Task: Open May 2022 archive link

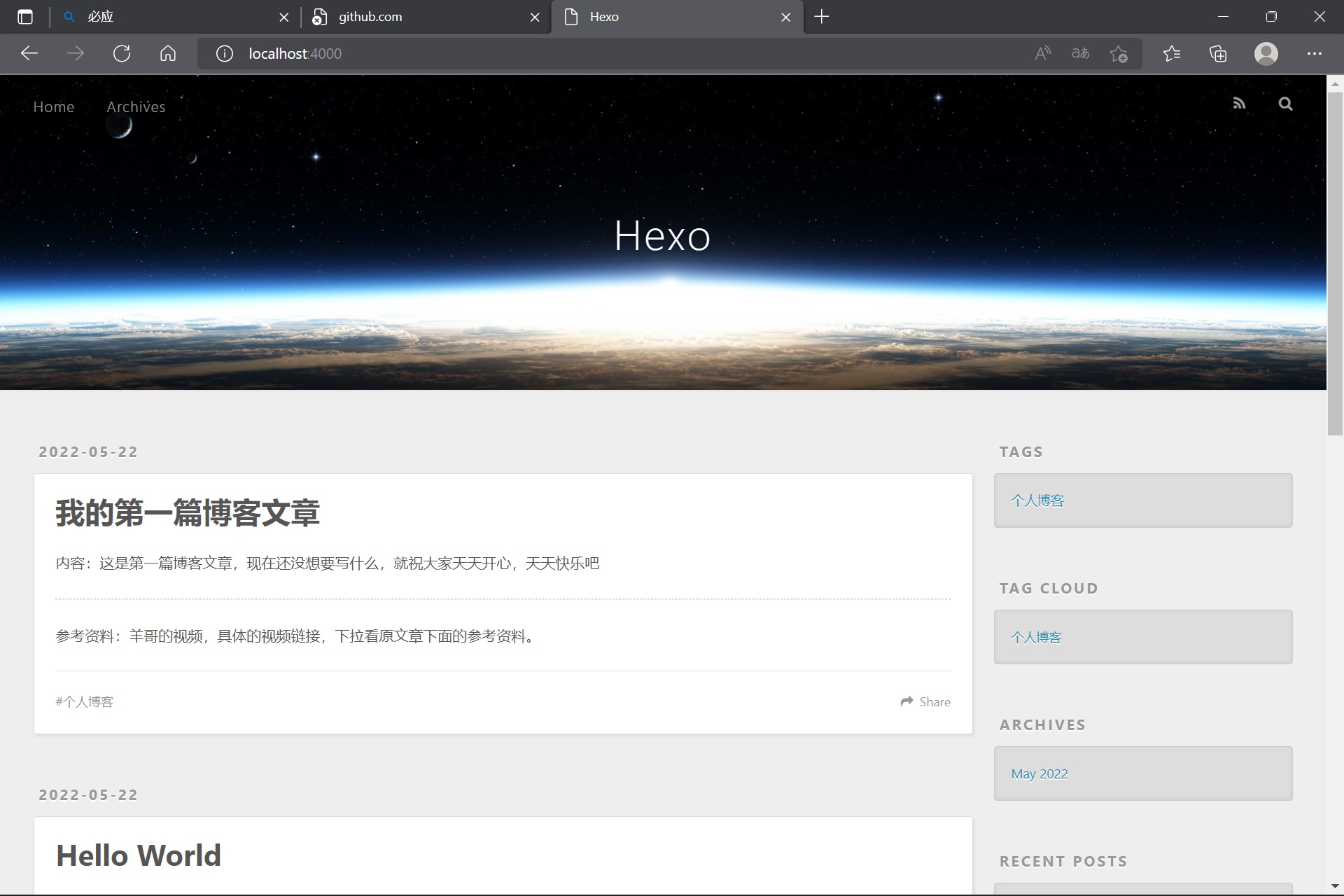Action: point(1039,773)
